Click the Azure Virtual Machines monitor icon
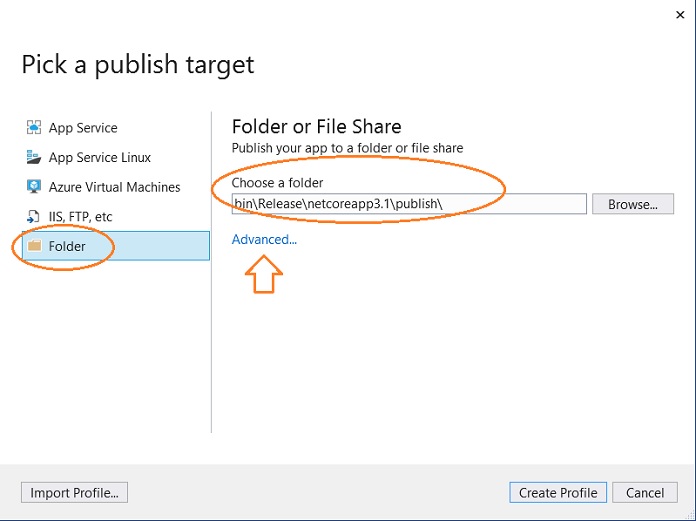This screenshot has width=696, height=521. (34, 187)
